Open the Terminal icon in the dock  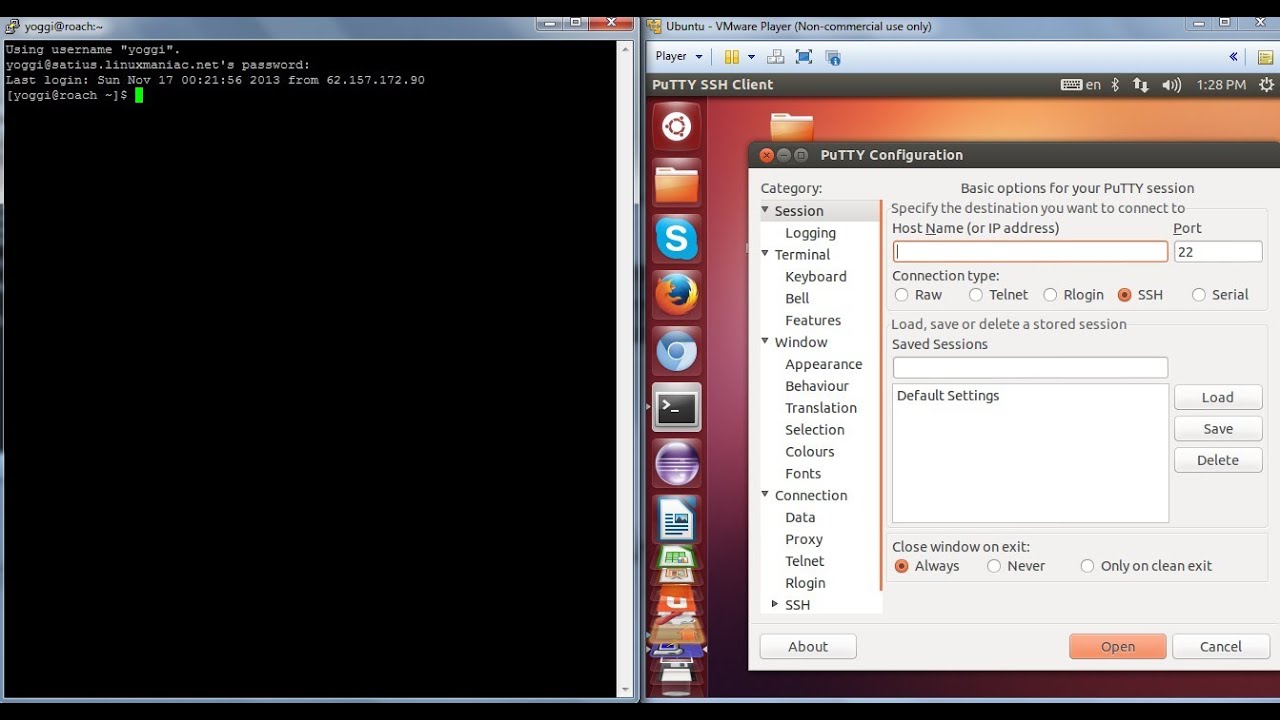[x=677, y=407]
